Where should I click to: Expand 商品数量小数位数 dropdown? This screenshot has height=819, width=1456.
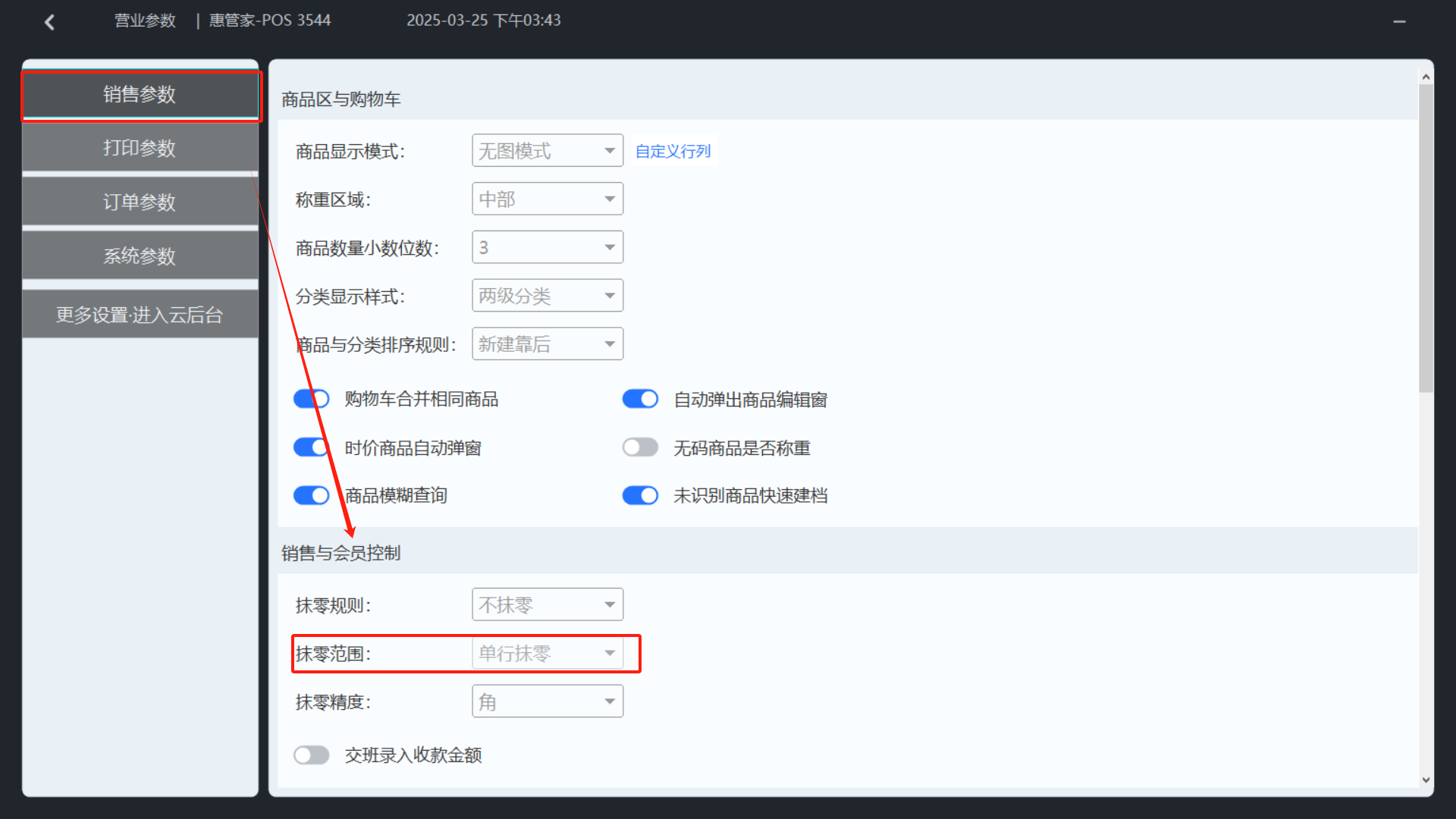(x=548, y=247)
